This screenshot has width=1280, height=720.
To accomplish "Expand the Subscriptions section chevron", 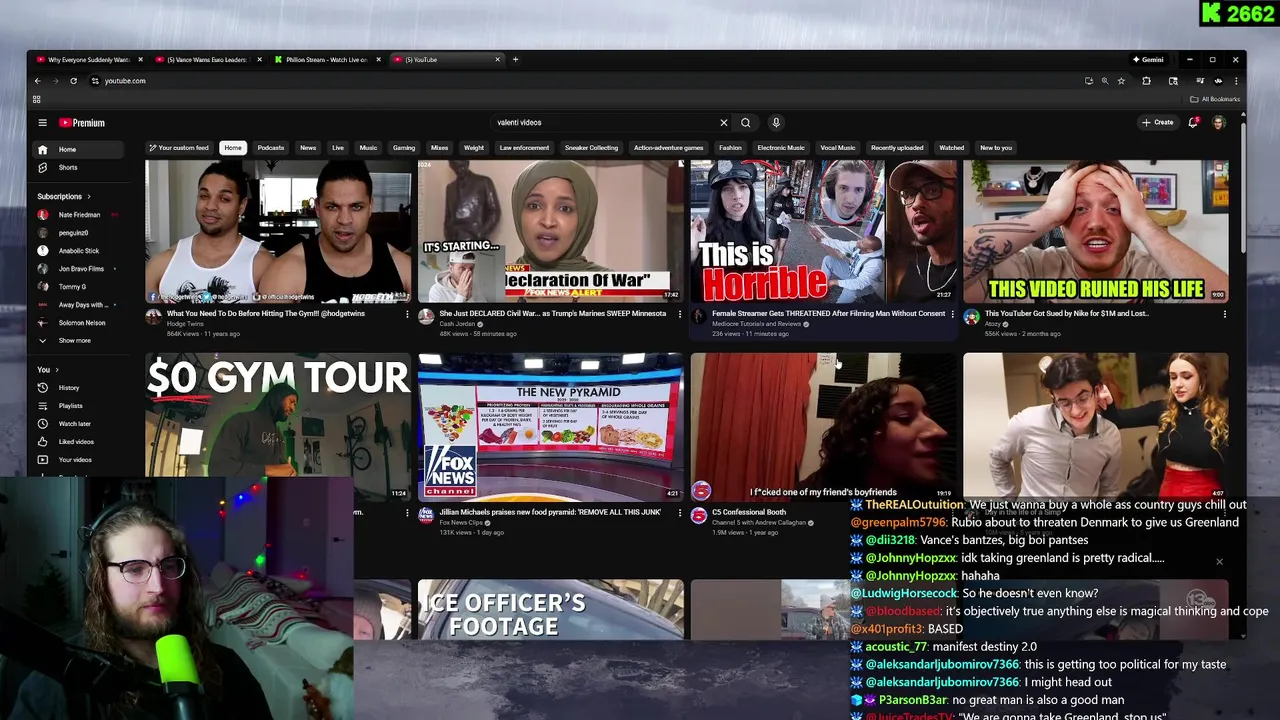I will [x=88, y=197].
